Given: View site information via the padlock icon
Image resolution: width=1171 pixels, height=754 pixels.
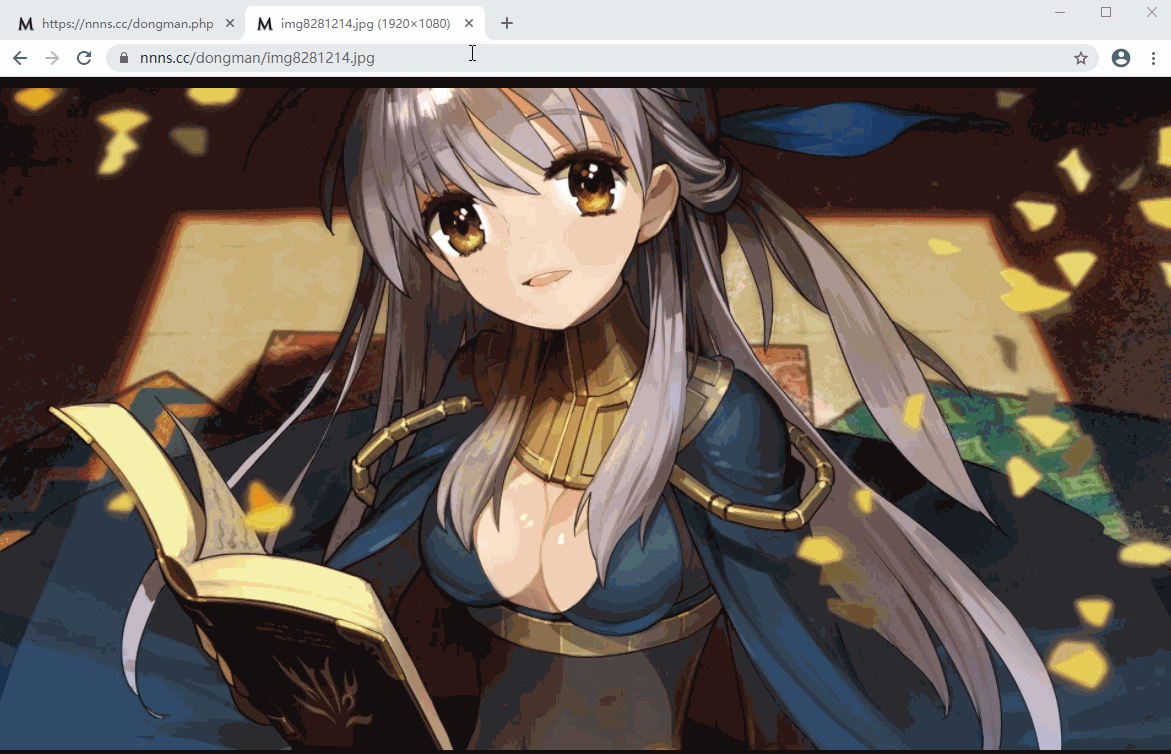Looking at the screenshot, I should 124,58.
